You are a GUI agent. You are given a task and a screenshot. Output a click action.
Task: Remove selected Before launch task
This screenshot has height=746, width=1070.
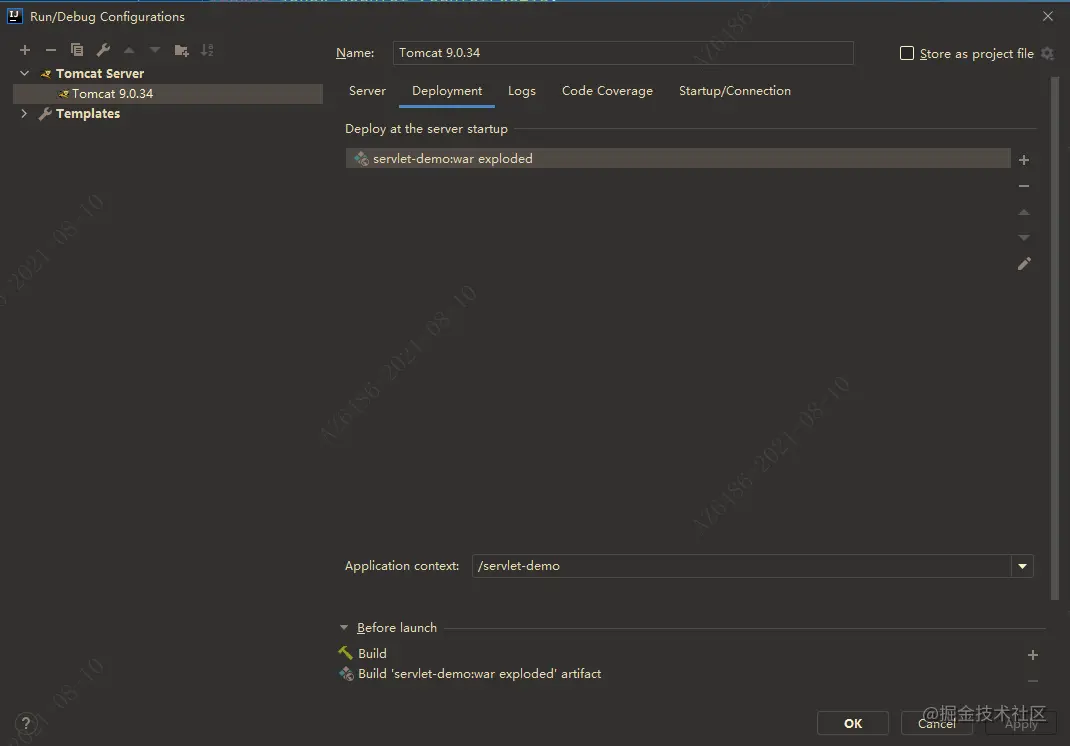click(x=1032, y=680)
